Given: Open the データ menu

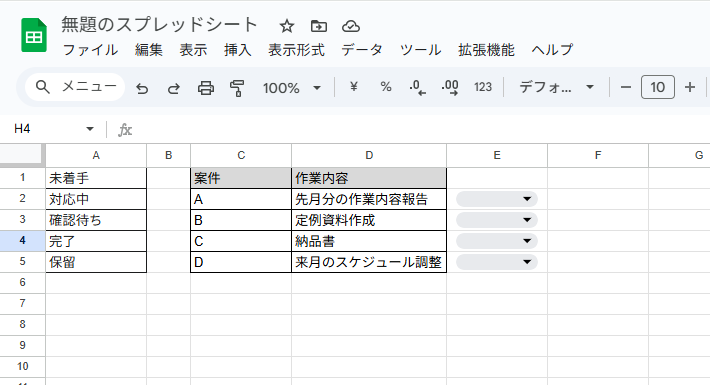Looking at the screenshot, I should 362,50.
